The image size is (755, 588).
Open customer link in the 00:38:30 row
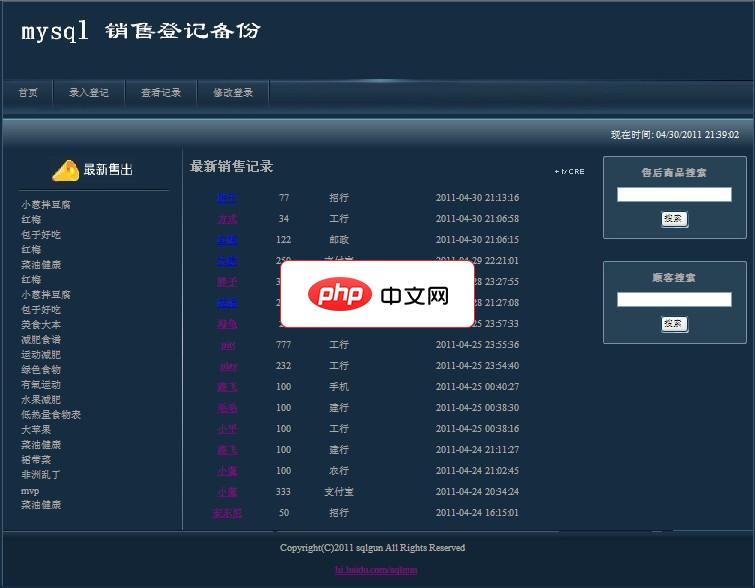coord(227,408)
